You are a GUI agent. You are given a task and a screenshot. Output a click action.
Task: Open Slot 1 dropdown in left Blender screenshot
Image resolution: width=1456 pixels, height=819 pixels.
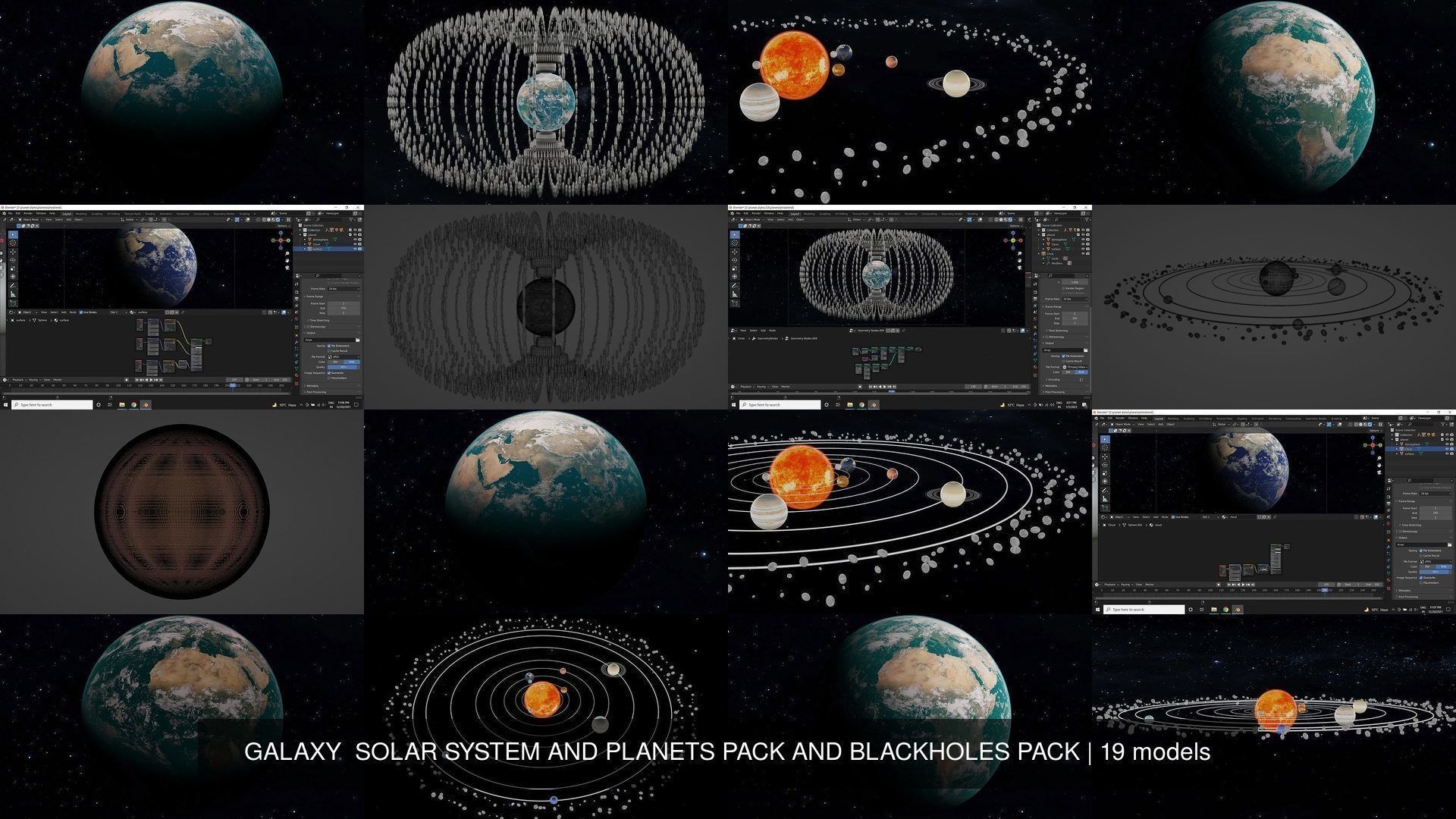click(118, 312)
